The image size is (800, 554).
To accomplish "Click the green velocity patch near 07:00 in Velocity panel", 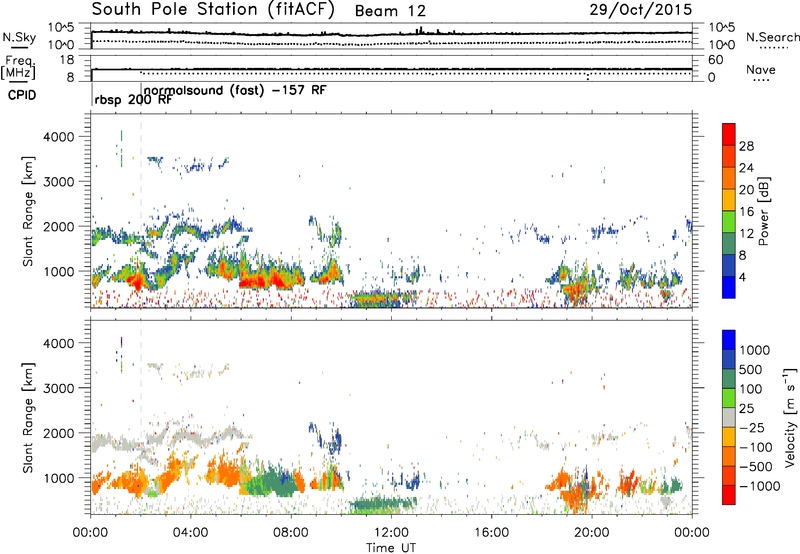I will (x=270, y=482).
